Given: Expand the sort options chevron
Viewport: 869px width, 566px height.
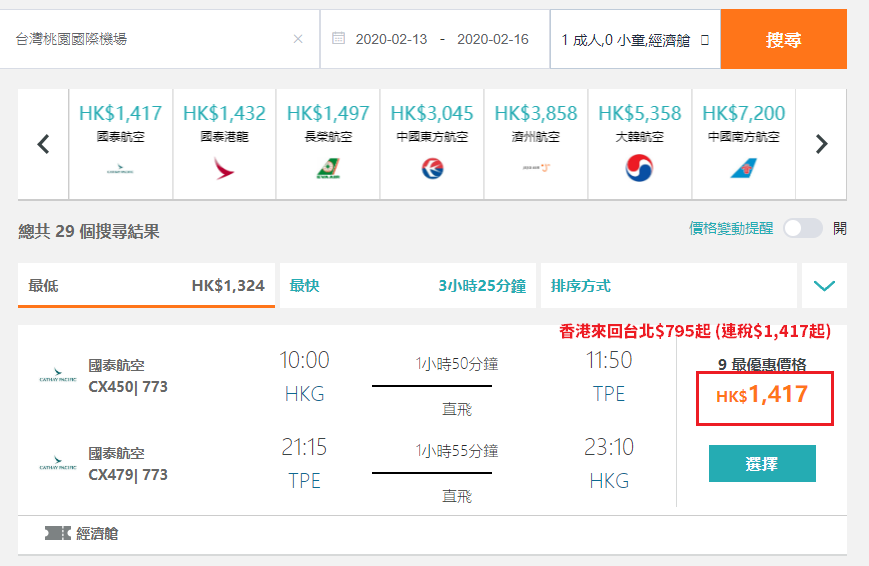Looking at the screenshot, I should (x=824, y=285).
